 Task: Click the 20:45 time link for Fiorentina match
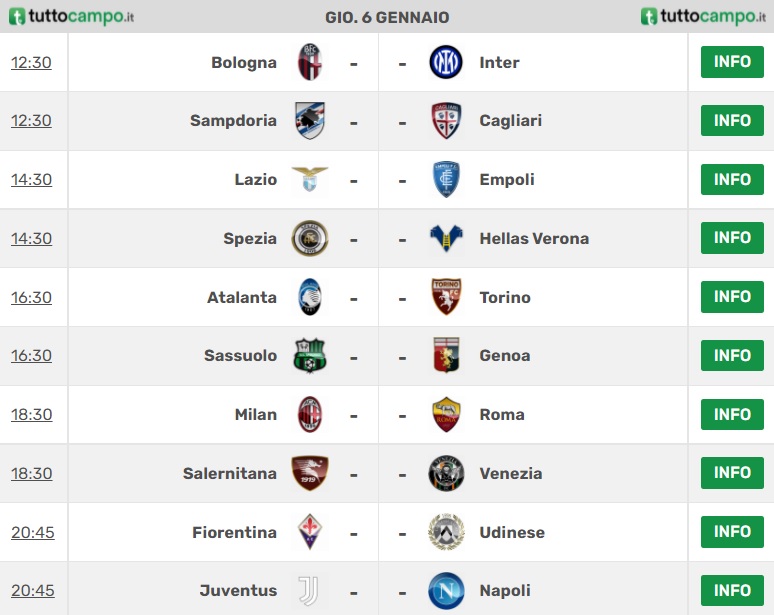pos(33,532)
